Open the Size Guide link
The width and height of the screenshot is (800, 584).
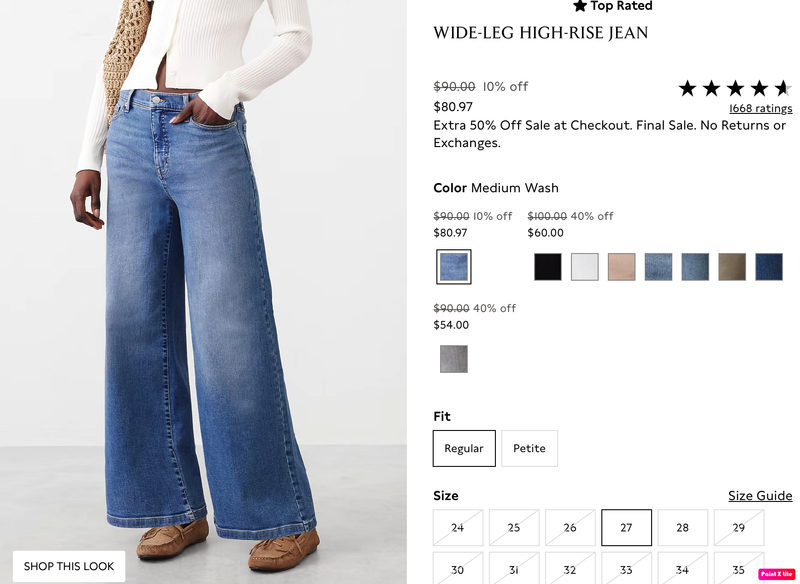click(x=760, y=496)
